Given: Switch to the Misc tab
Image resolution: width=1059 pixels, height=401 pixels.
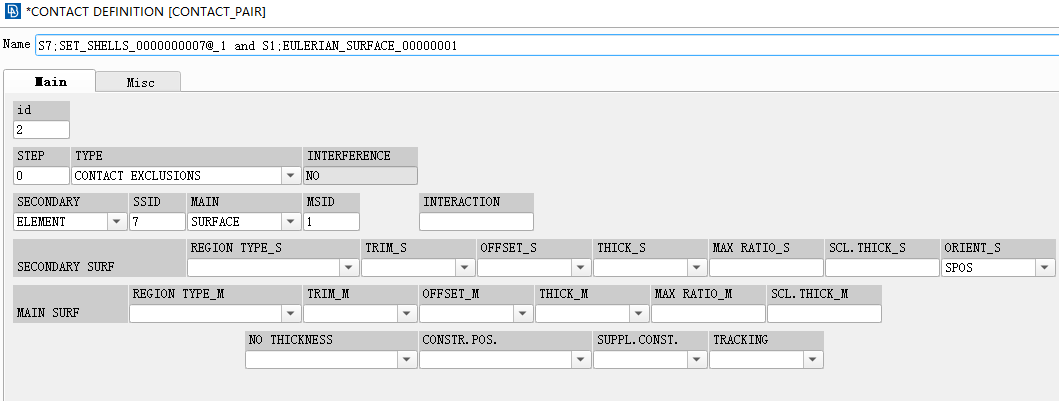Looking at the screenshot, I should 140,82.
